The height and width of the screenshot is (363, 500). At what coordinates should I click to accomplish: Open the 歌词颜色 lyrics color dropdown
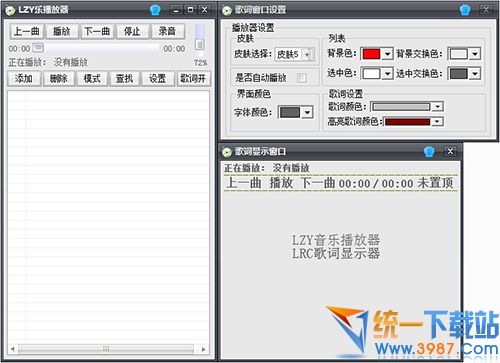437,107
